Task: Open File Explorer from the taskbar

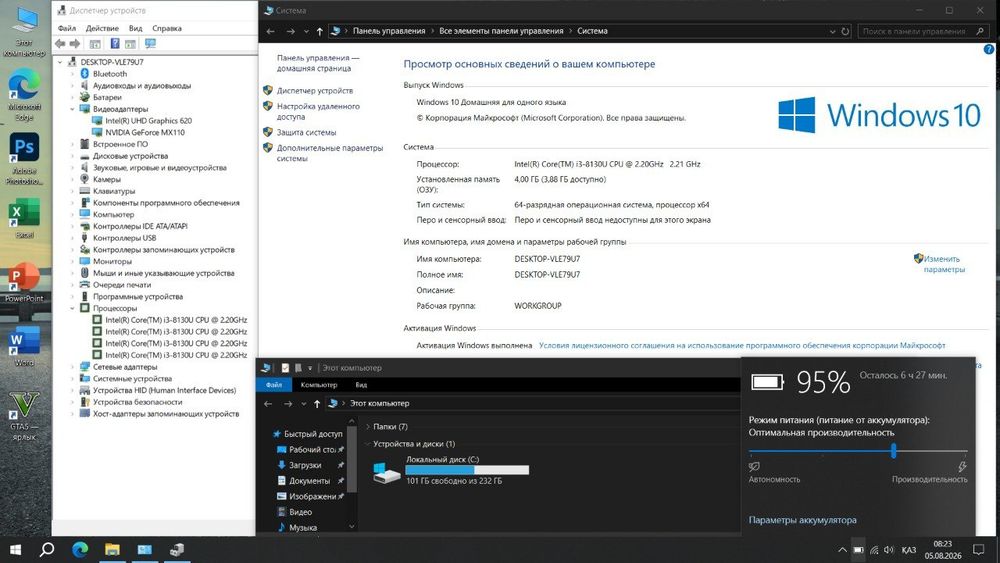Action: coord(112,549)
